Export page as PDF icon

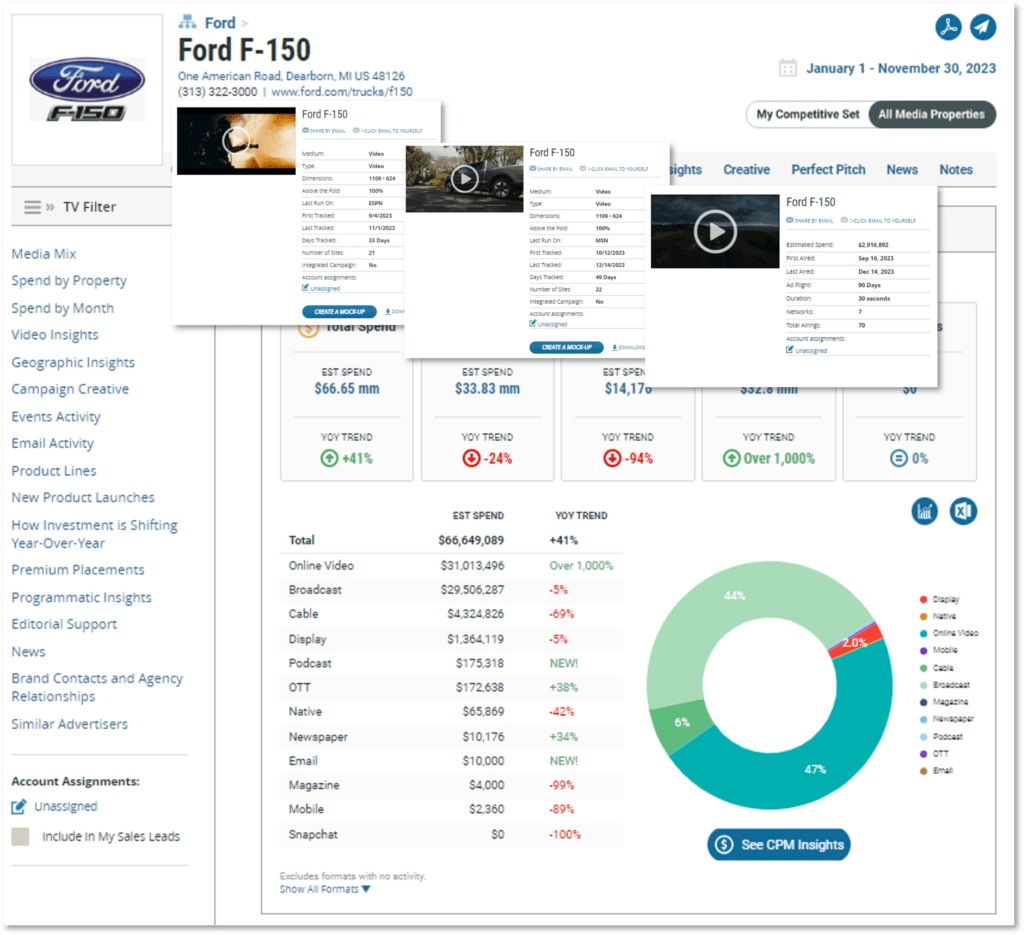point(948,27)
